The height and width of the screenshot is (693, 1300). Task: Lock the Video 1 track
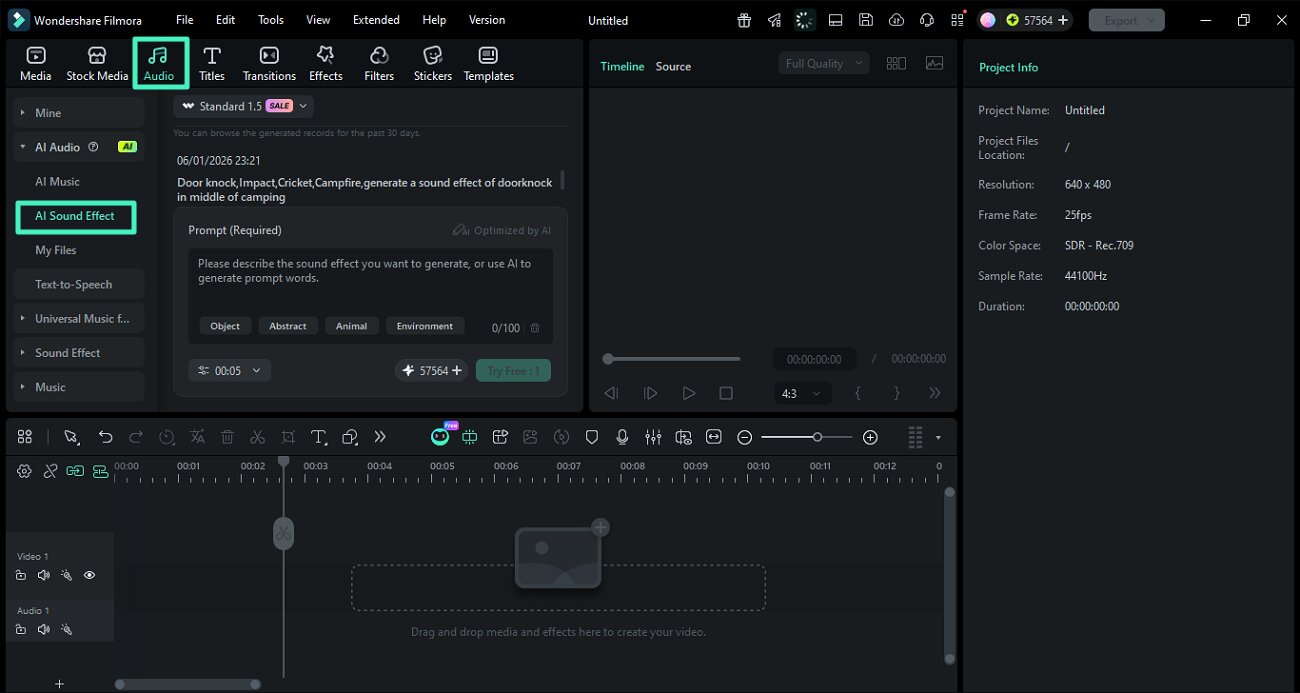(21, 575)
